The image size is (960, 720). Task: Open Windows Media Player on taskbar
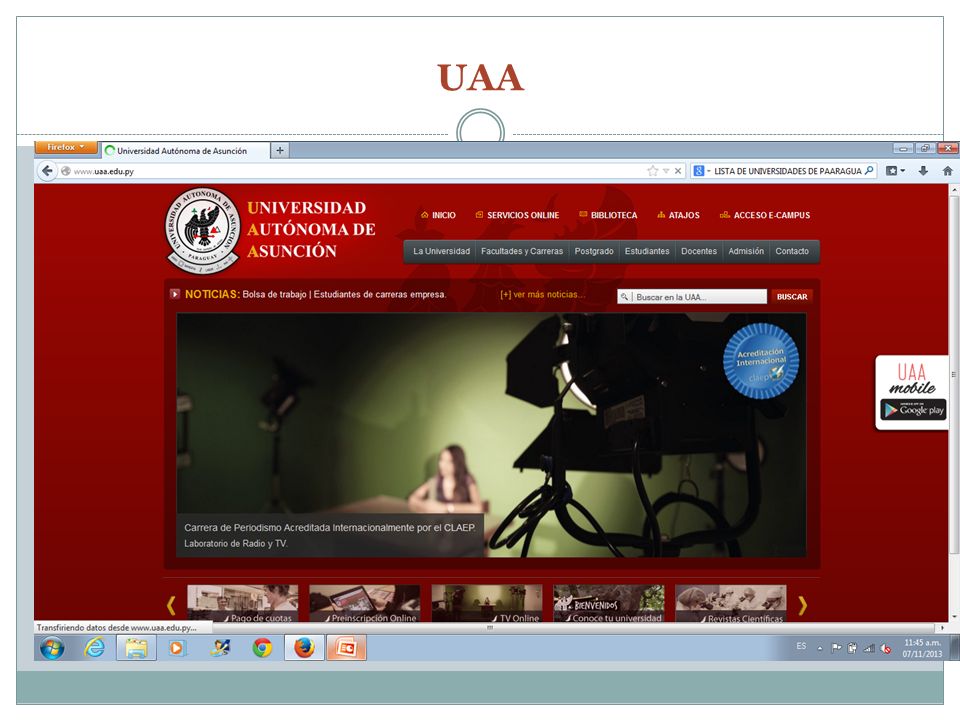tap(178, 648)
